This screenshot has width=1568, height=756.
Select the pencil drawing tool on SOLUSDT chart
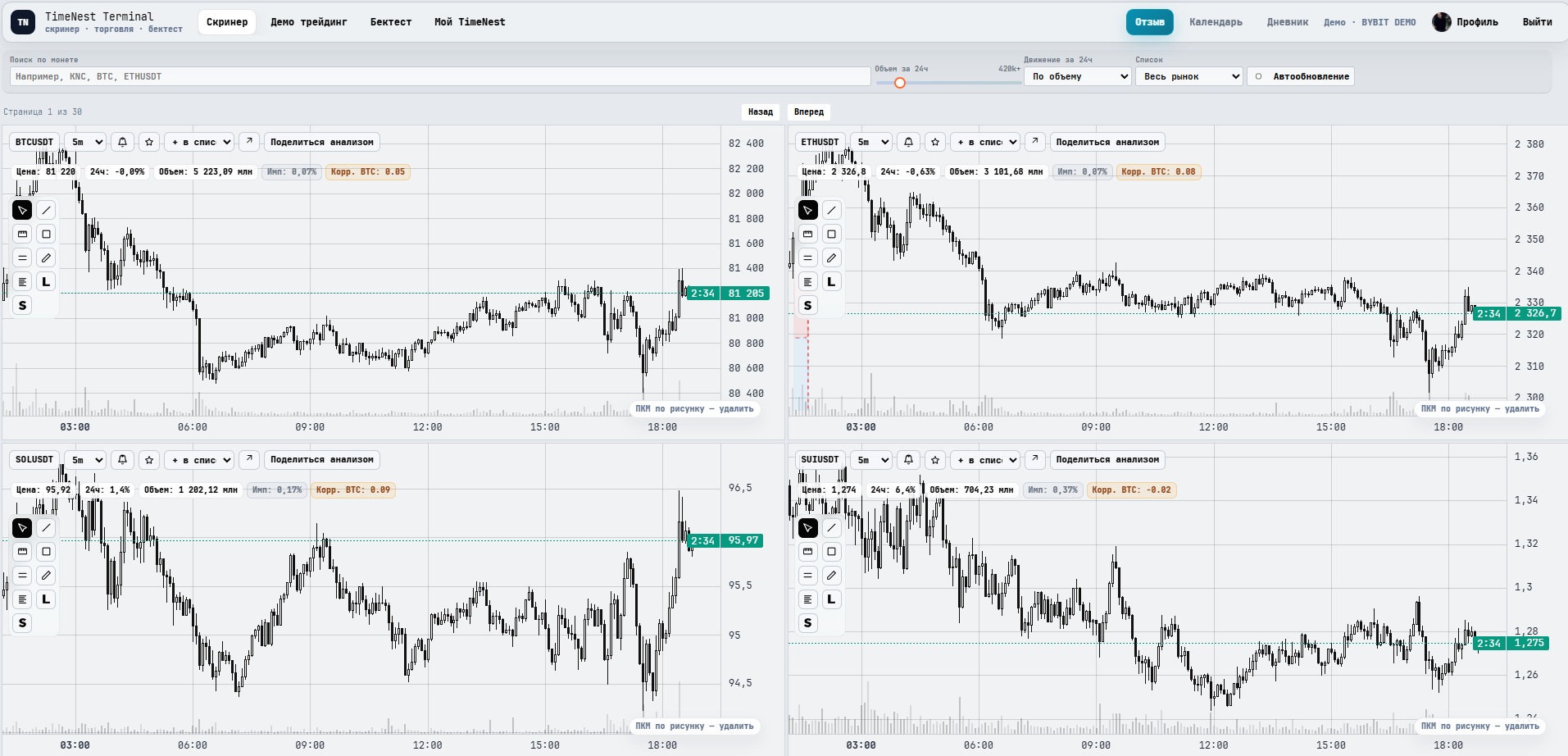pyautogui.click(x=46, y=576)
